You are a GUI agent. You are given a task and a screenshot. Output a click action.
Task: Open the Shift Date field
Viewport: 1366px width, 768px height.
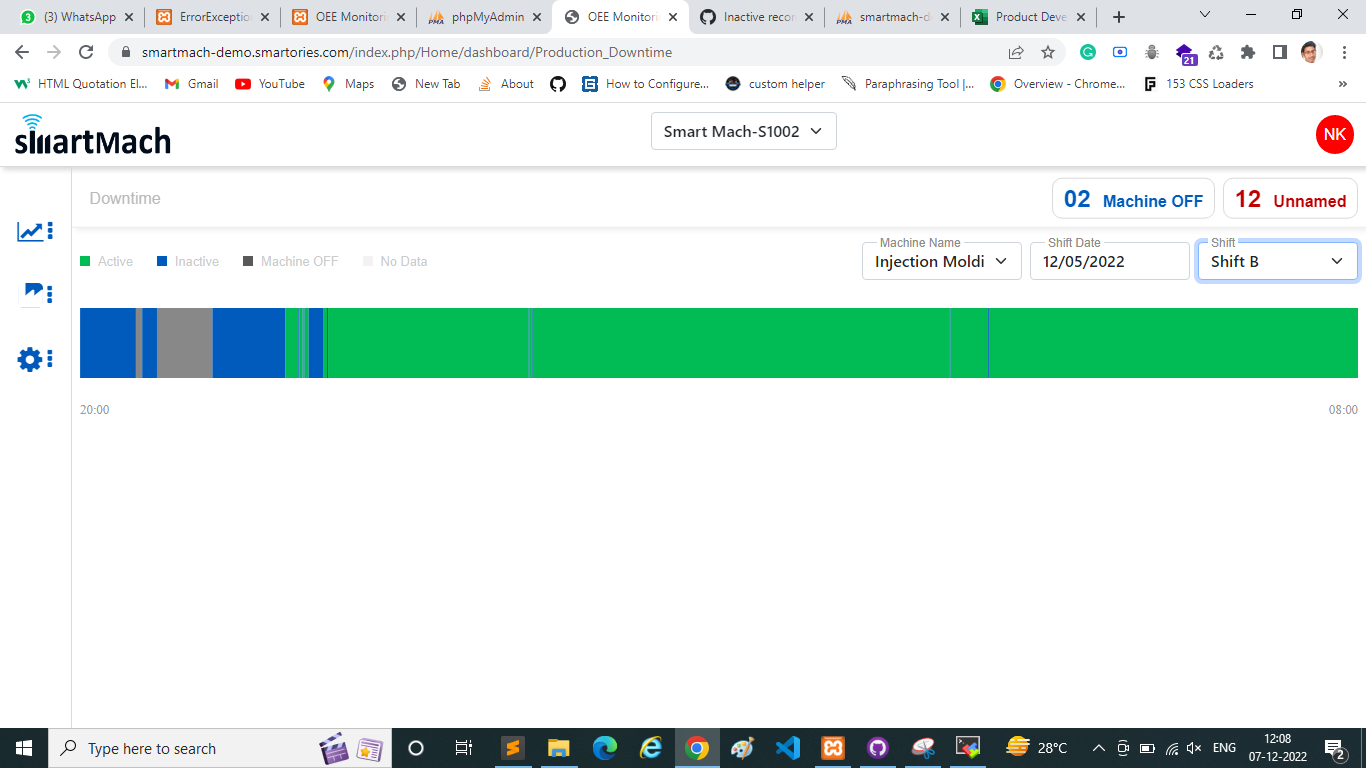[1108, 261]
